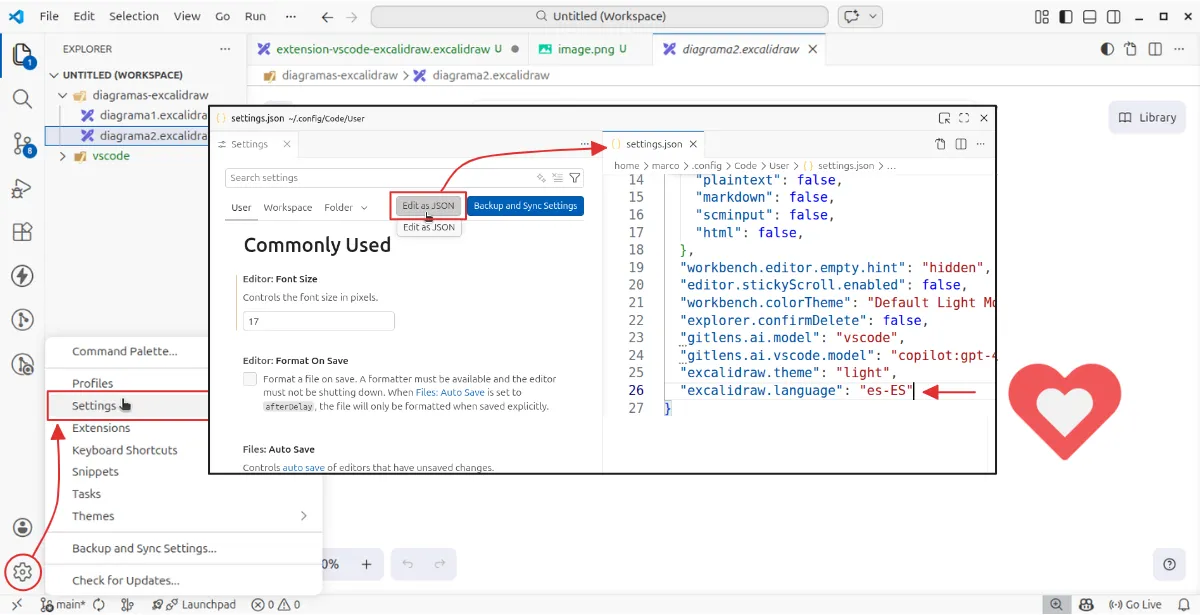The width and height of the screenshot is (1200, 615).
Task: Open the Excalidraw Library button
Action: click(x=1147, y=117)
